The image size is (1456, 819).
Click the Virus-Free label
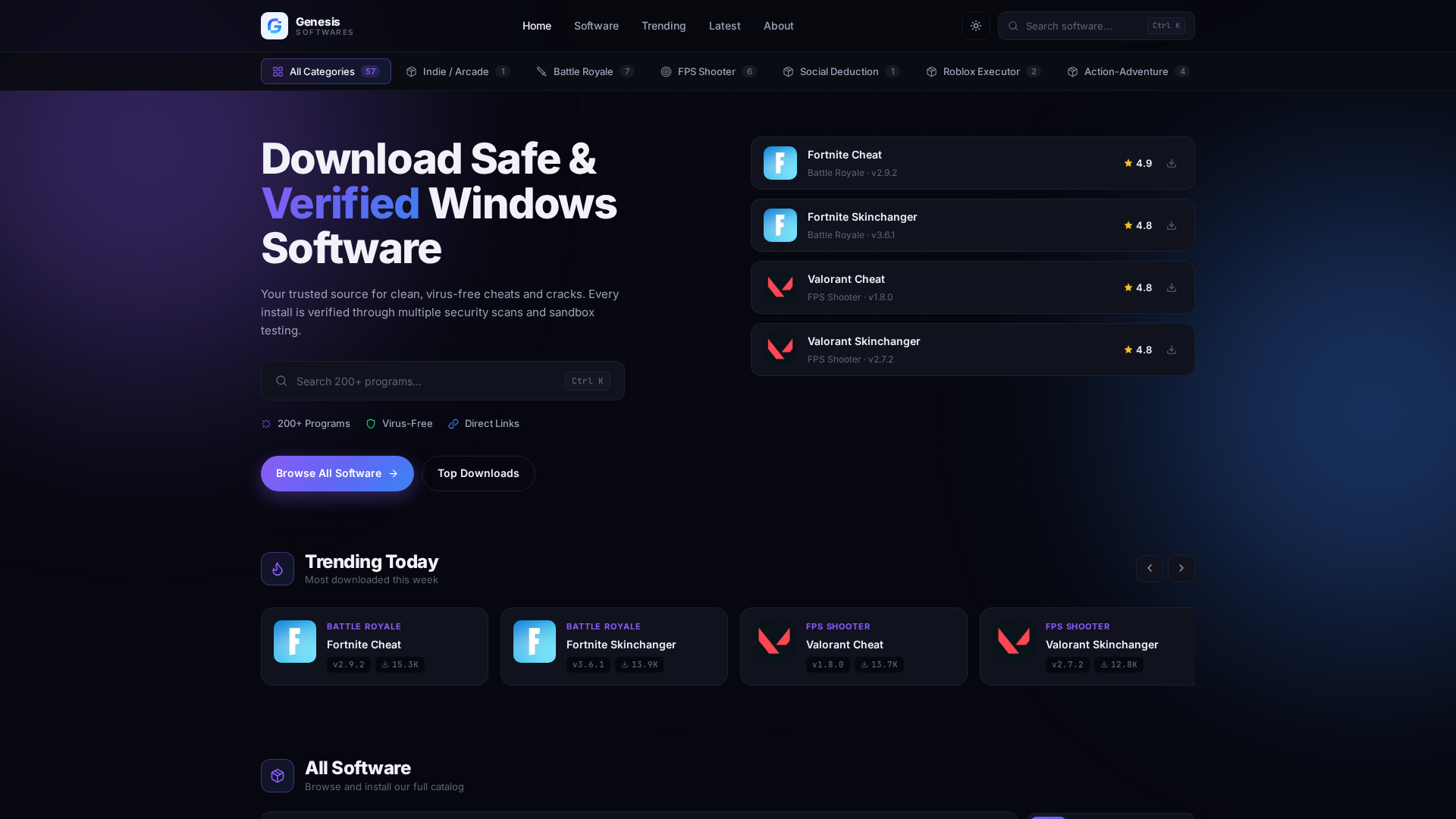(407, 424)
